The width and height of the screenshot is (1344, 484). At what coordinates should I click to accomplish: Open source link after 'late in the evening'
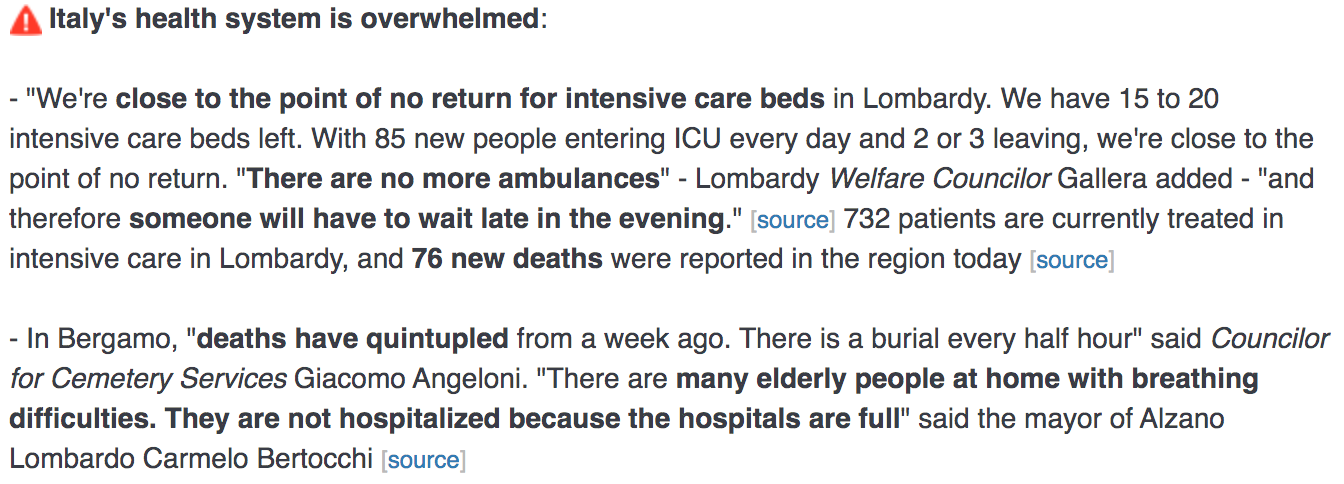click(794, 220)
